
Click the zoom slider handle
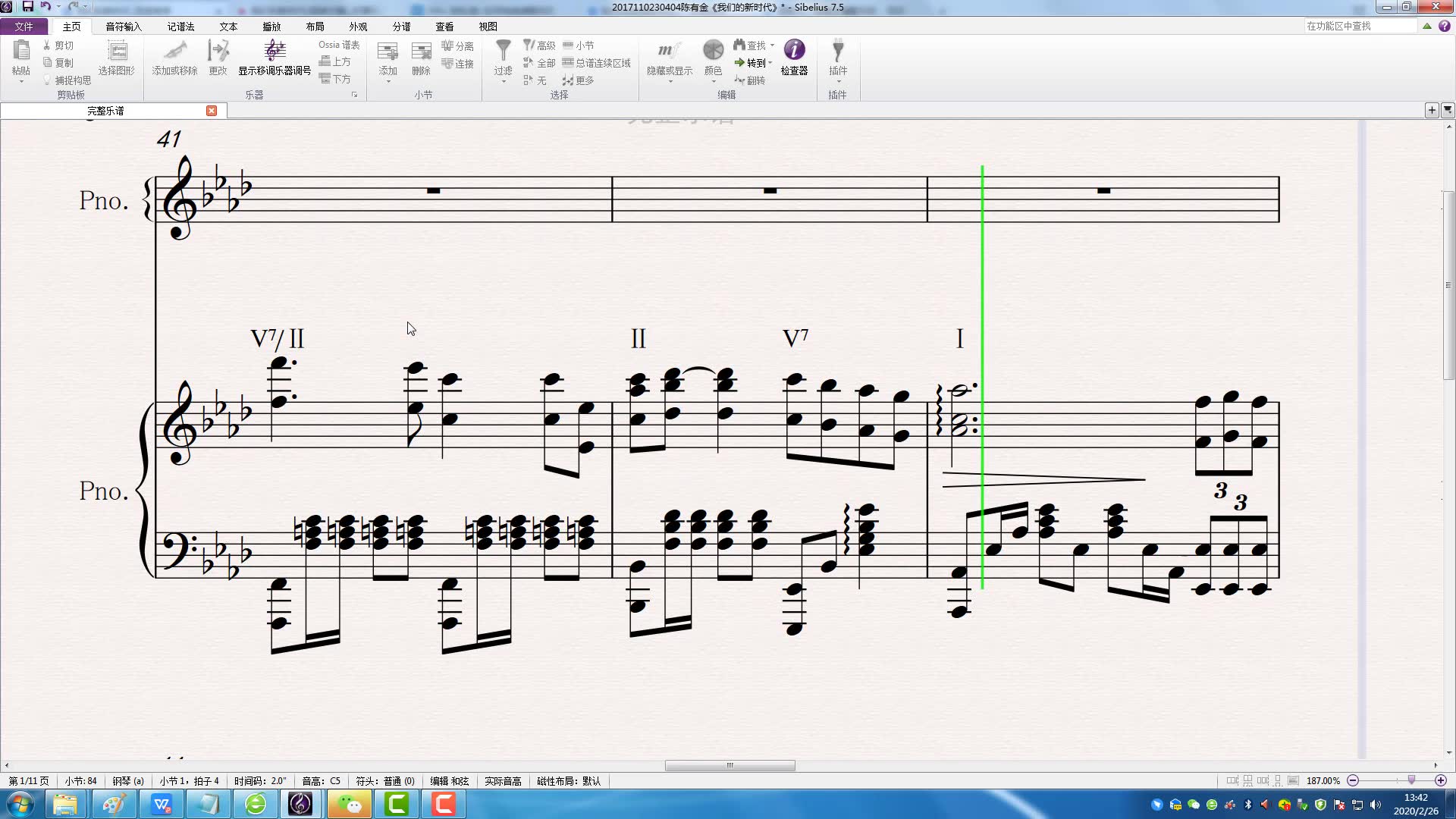[x=1411, y=780]
